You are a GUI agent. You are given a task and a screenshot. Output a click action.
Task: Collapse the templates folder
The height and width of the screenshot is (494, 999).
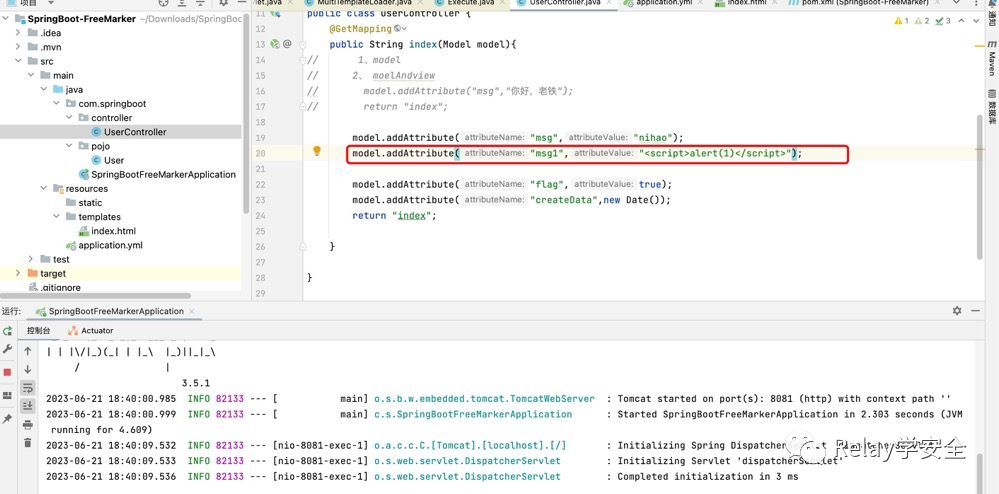tap(56, 217)
